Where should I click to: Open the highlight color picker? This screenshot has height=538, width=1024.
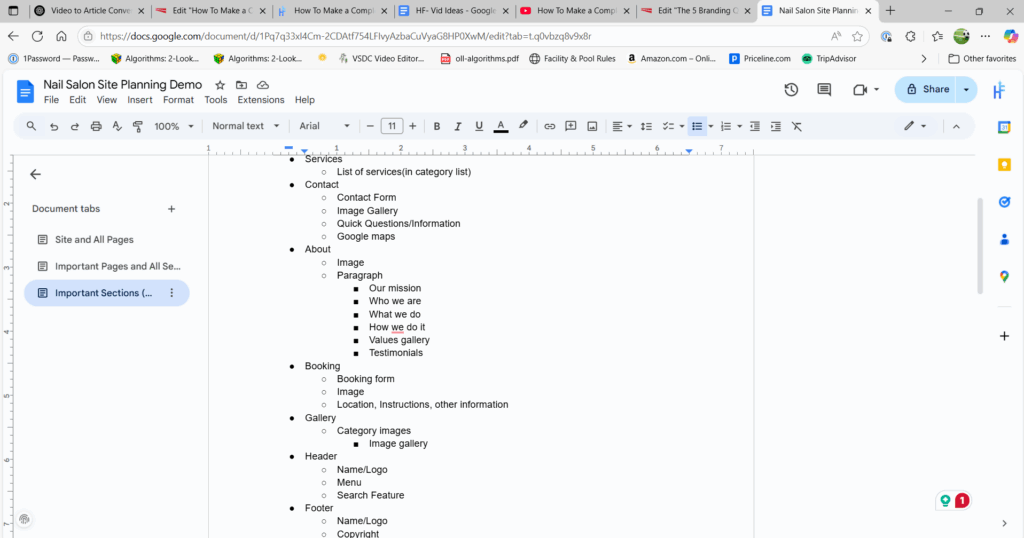523,126
